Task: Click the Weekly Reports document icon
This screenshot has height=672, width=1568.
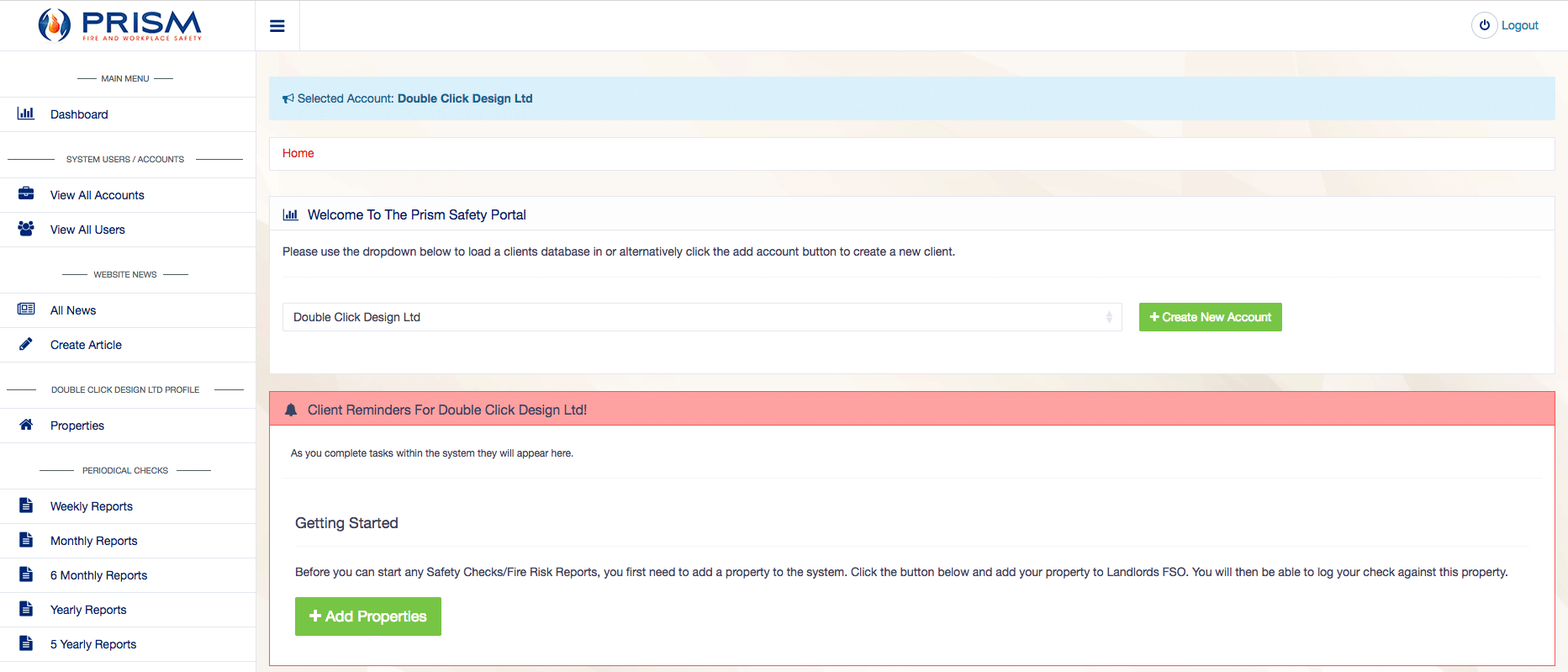Action: click(x=26, y=505)
